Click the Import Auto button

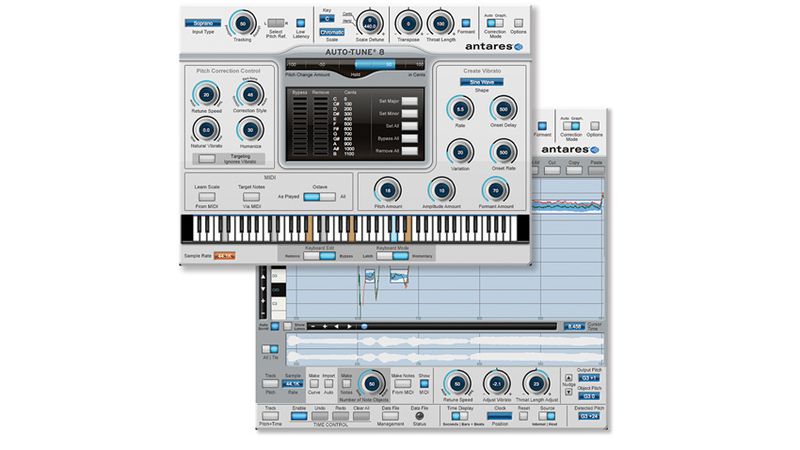[329, 384]
